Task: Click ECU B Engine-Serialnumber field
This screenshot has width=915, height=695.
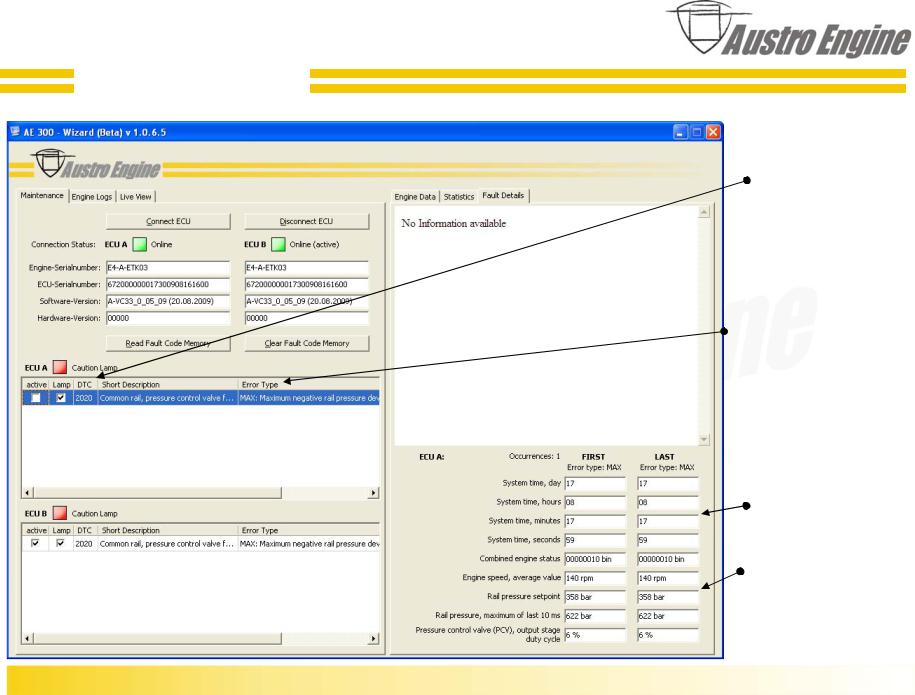Action: click(306, 268)
